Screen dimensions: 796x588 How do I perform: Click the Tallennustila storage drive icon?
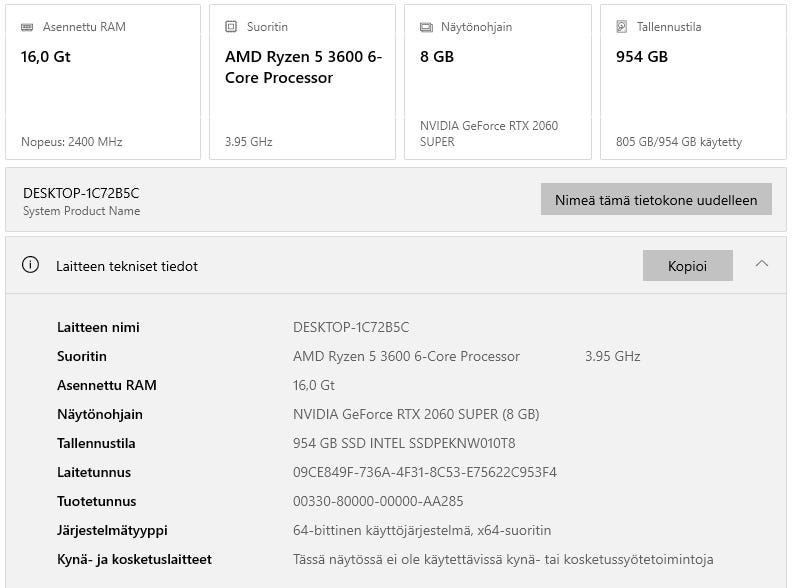tap(622, 27)
